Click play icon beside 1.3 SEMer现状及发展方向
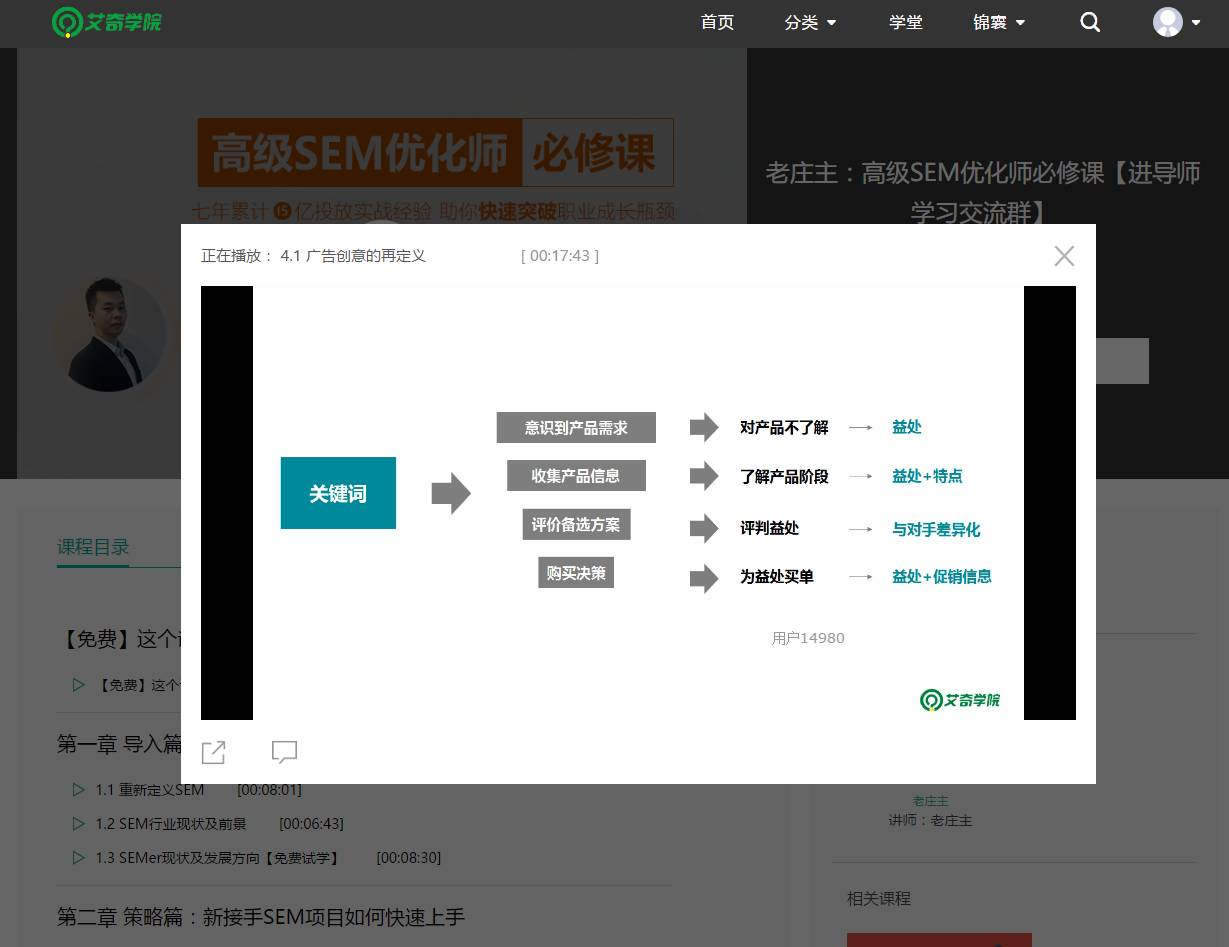The image size is (1229, 947). [x=78, y=858]
